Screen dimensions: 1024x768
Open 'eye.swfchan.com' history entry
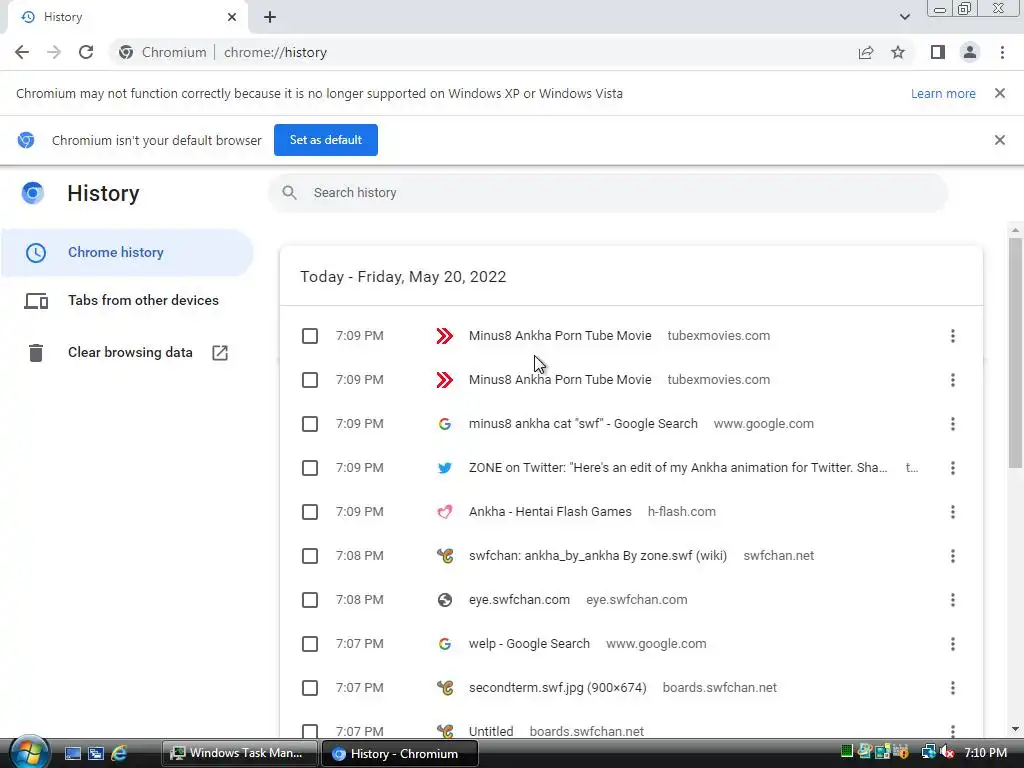pos(519,600)
